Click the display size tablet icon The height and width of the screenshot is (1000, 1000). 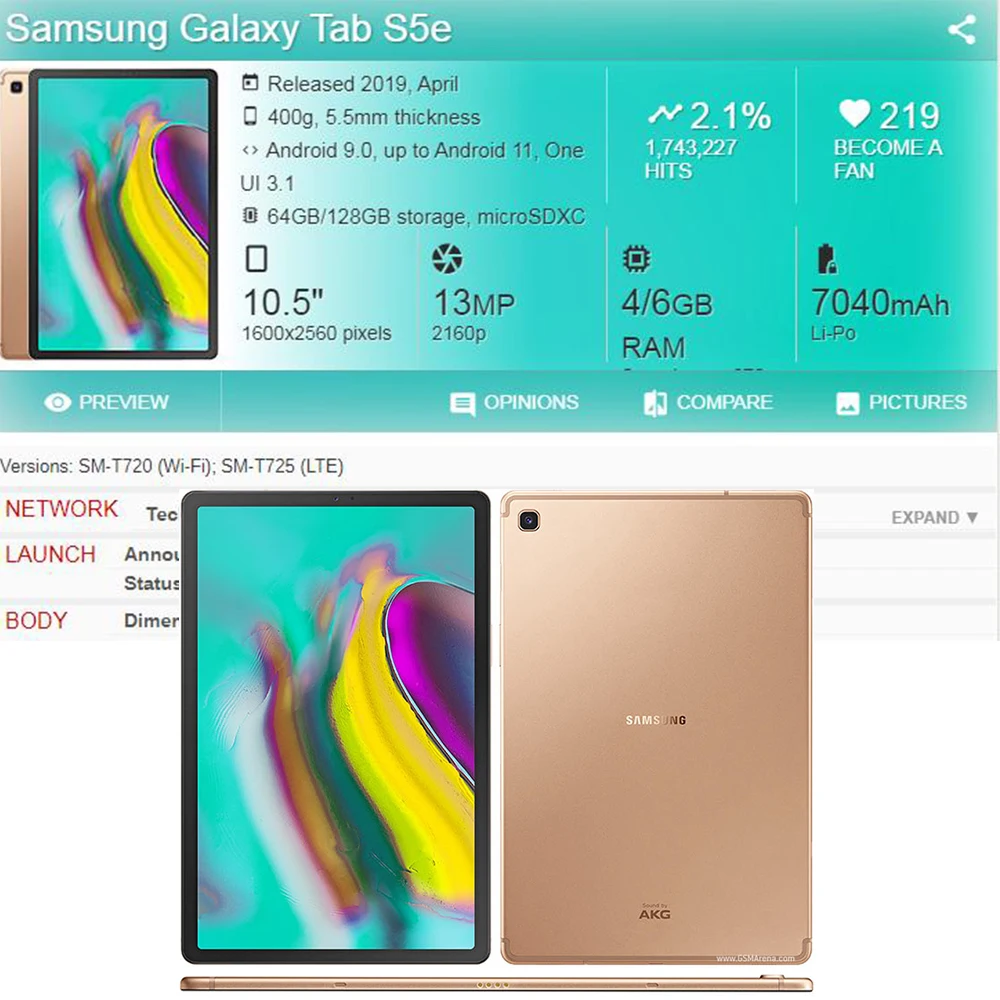256,258
